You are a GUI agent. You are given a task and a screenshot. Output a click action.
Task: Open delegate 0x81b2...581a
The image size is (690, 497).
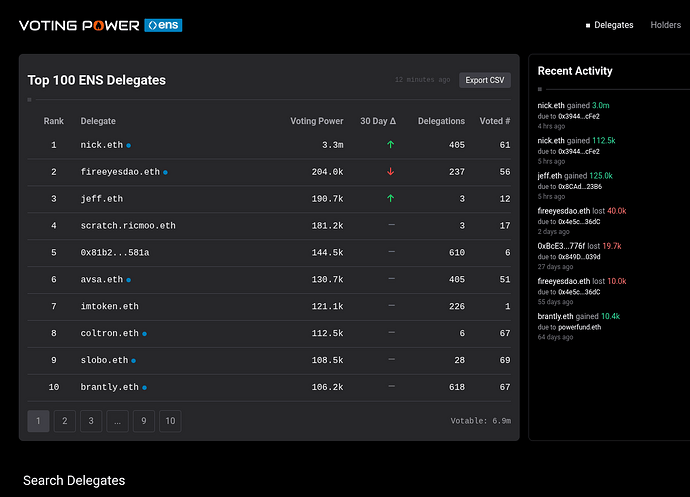[x=115, y=252]
